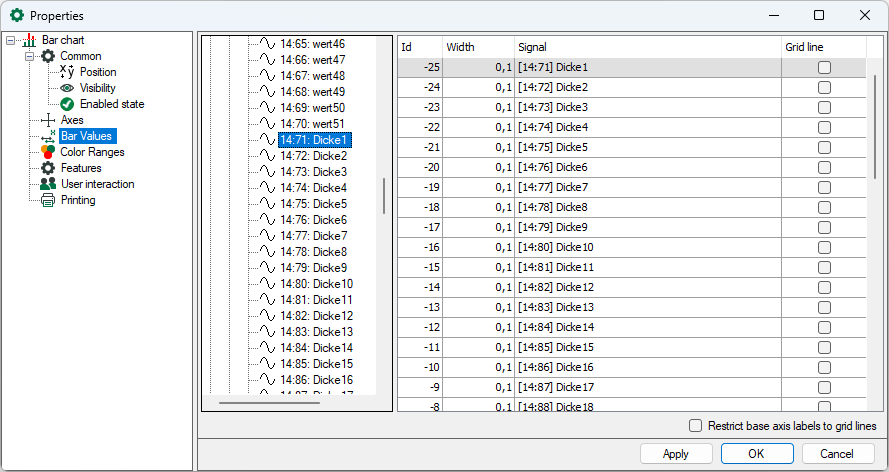Image resolution: width=889 pixels, height=472 pixels.
Task: Go to Axes settings page
Action: click(72, 120)
